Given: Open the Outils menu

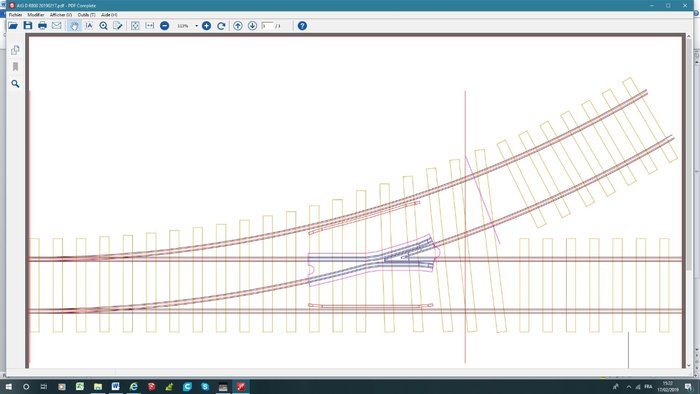Looking at the screenshot, I should [x=86, y=15].
